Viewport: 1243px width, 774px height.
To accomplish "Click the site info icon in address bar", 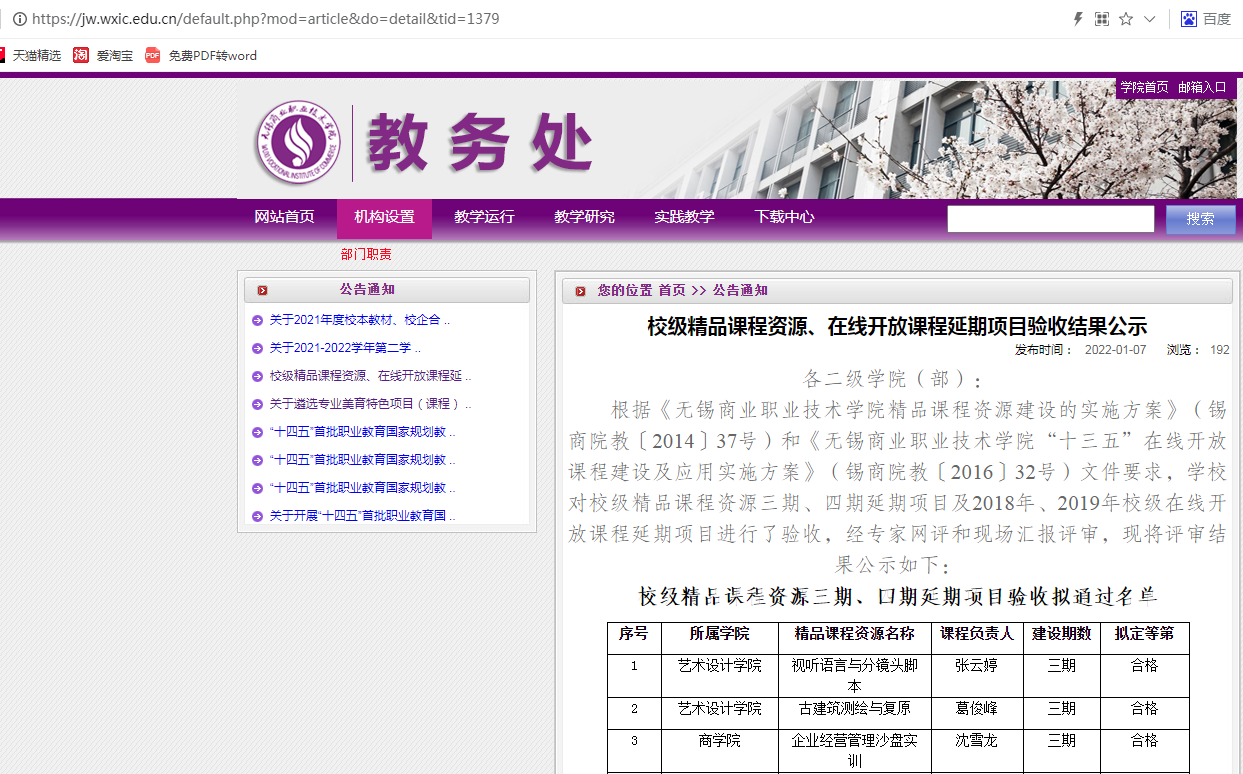I will click(x=19, y=19).
